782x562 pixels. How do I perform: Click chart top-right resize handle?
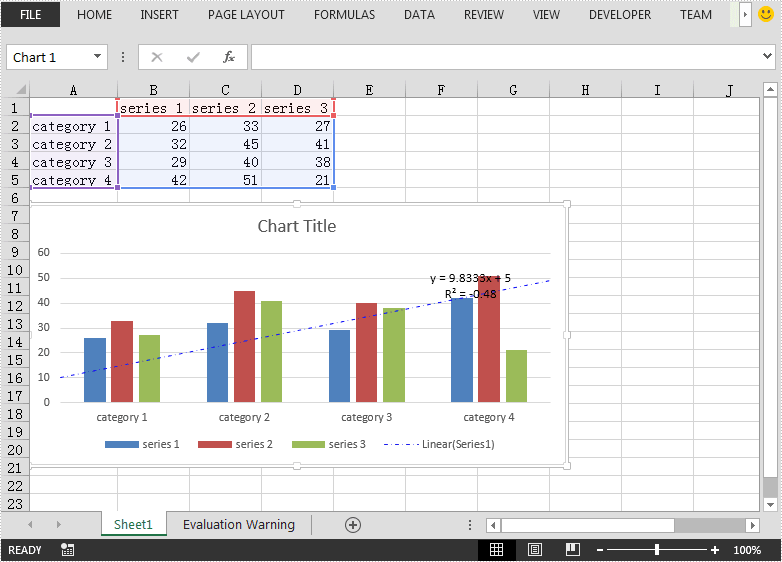pos(567,204)
